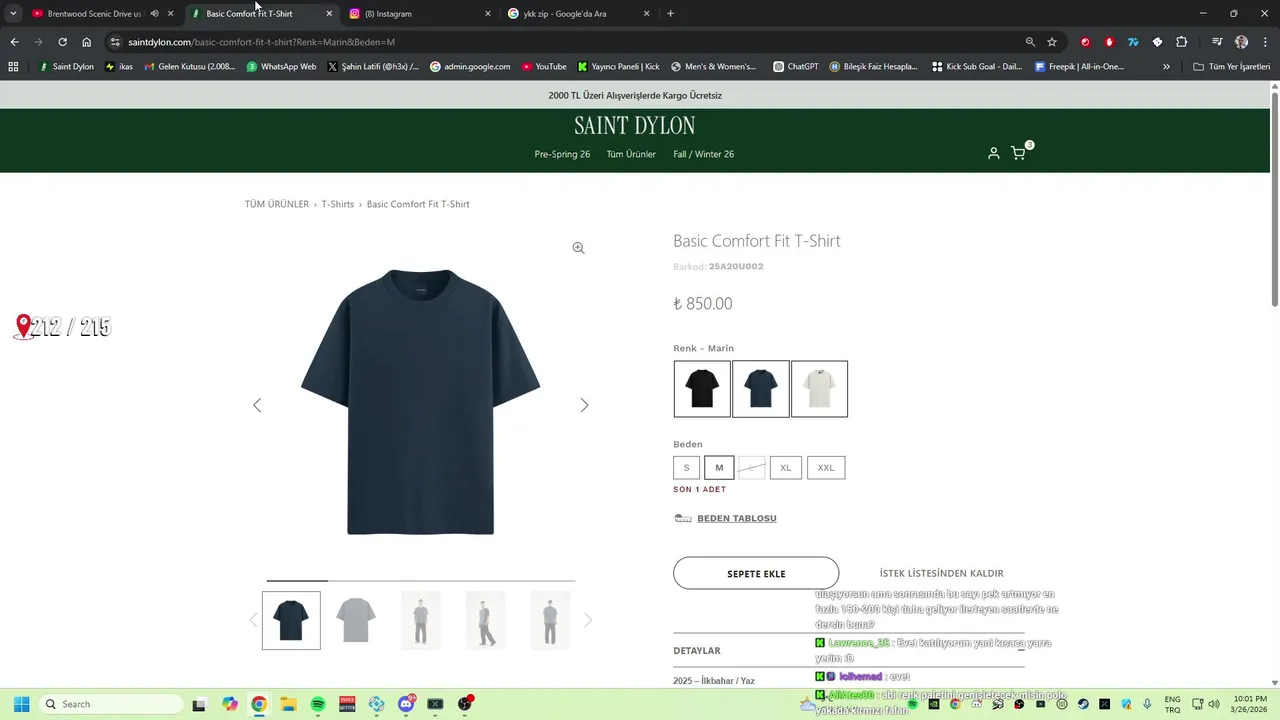Open the media control playlist icon
This screenshot has width=1280, height=720.
[x=1217, y=42]
